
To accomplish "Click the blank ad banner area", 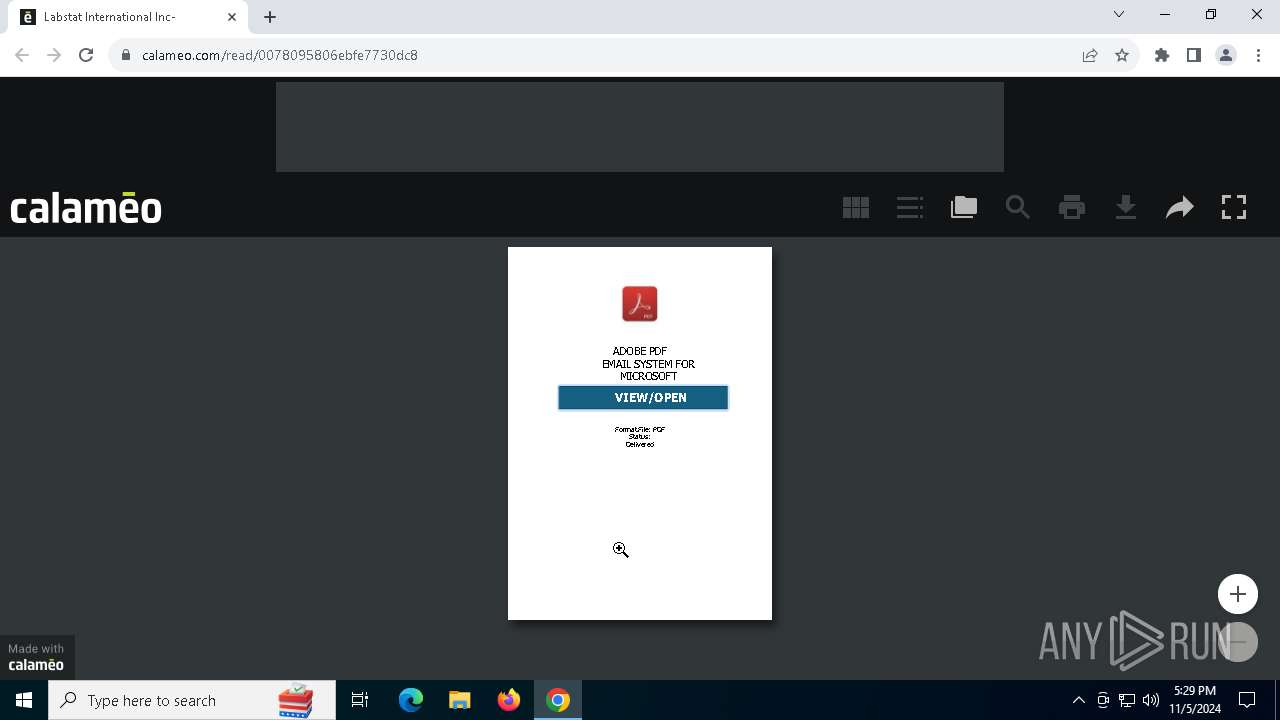I will 640,127.
